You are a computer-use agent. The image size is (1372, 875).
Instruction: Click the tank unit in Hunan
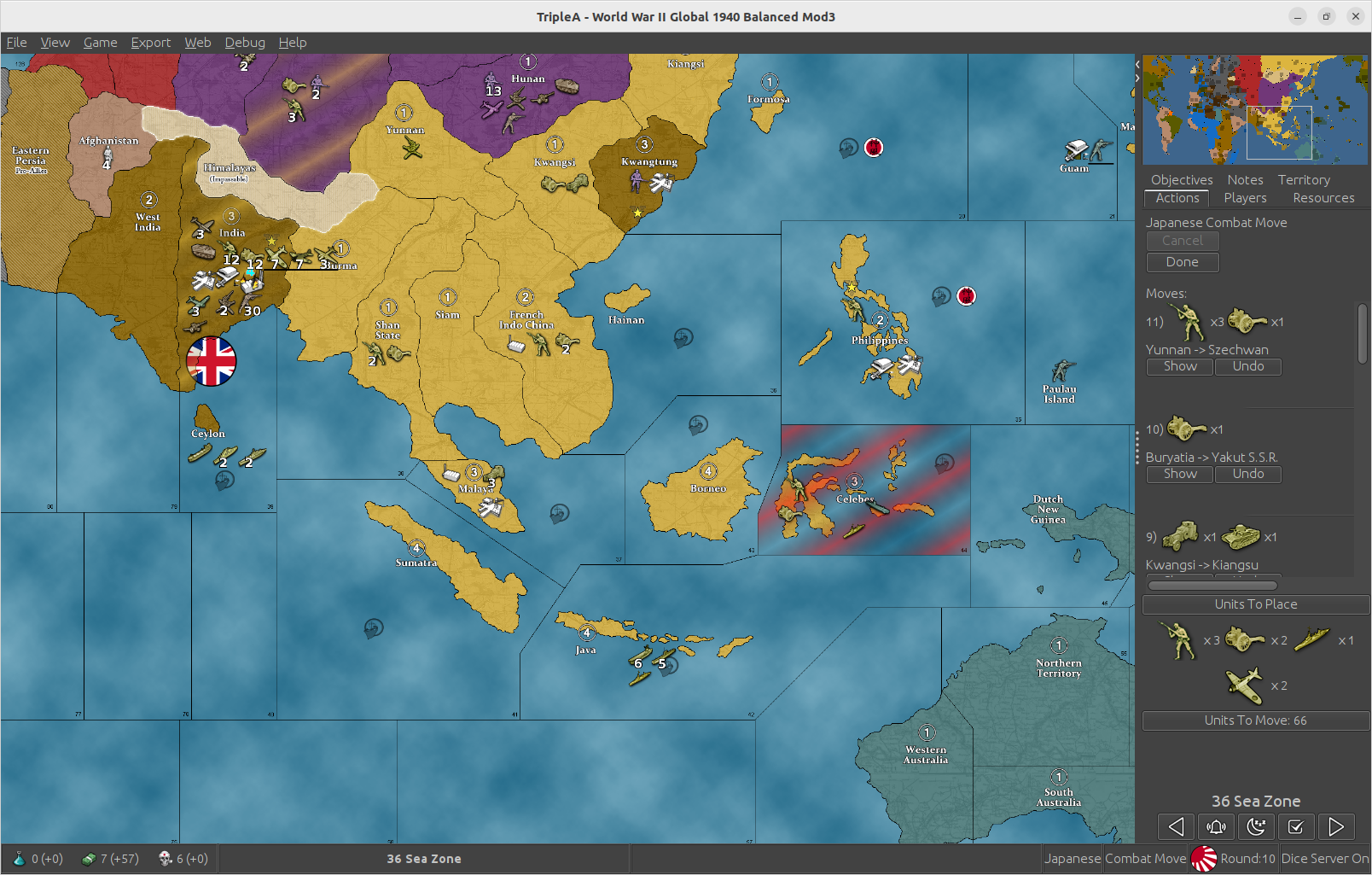[567, 85]
